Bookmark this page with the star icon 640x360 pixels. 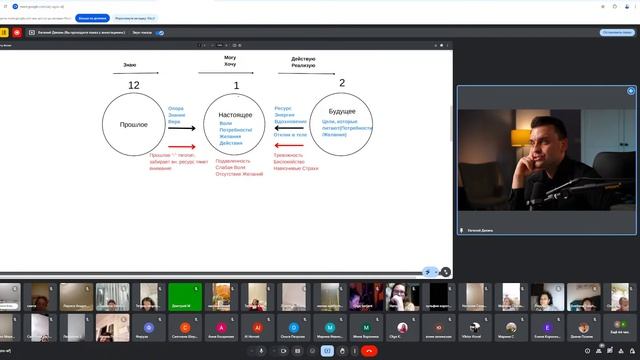(603, 7)
